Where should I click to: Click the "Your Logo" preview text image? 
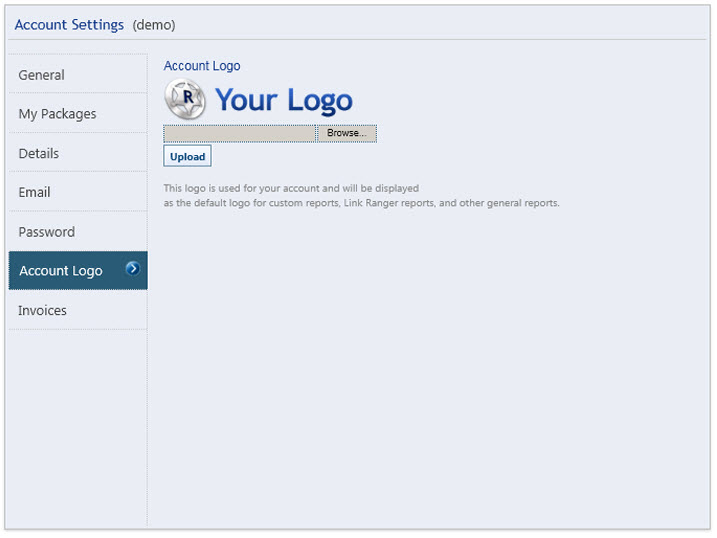(x=283, y=100)
